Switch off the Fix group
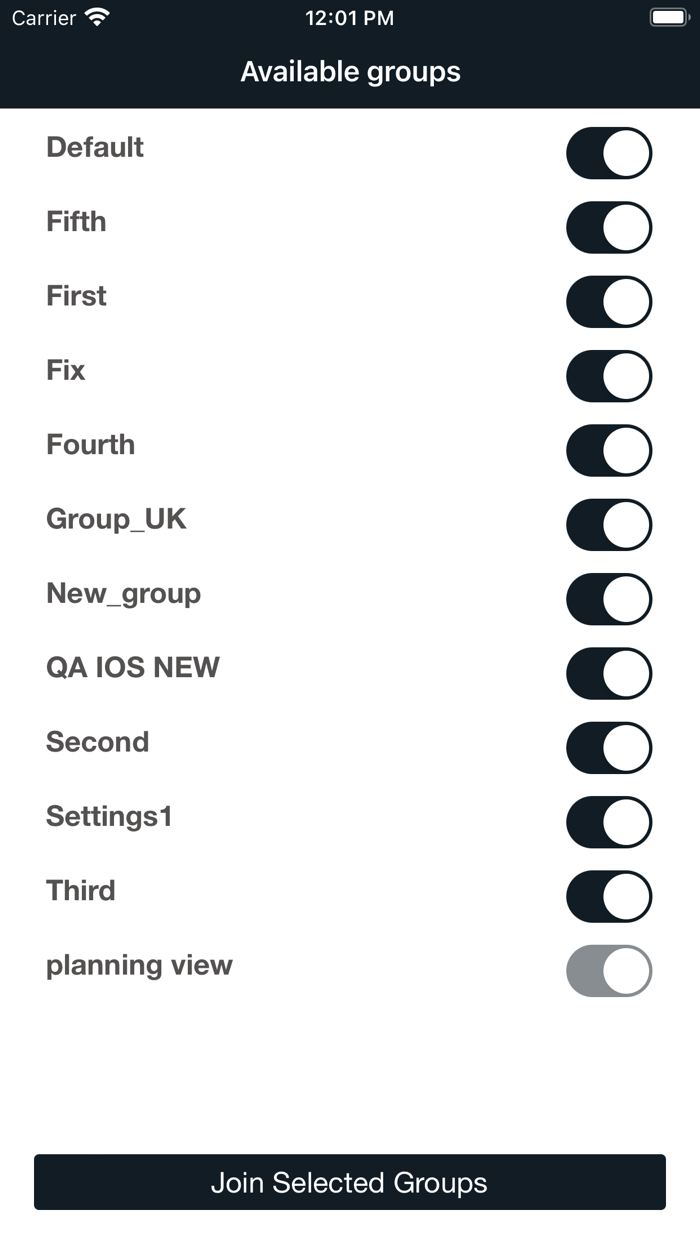This screenshot has width=700, height=1244. (x=609, y=376)
